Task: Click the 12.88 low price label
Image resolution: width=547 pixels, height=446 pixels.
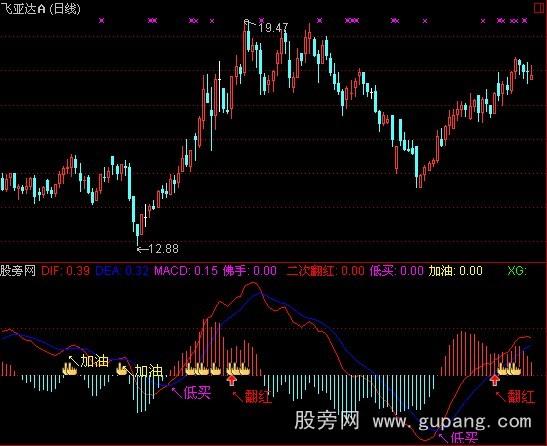Action: pos(164,249)
